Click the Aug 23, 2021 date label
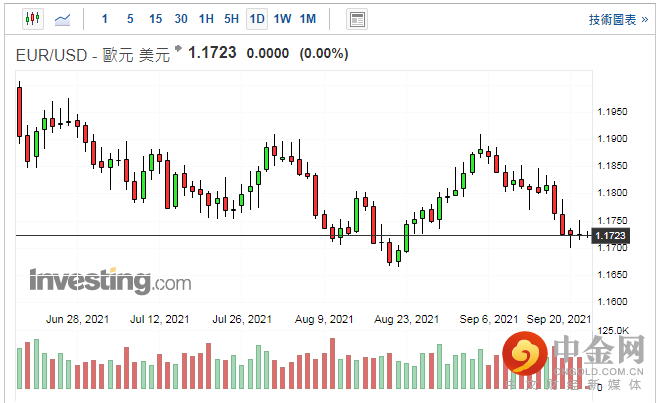The width and height of the screenshot is (659, 403). 406,319
